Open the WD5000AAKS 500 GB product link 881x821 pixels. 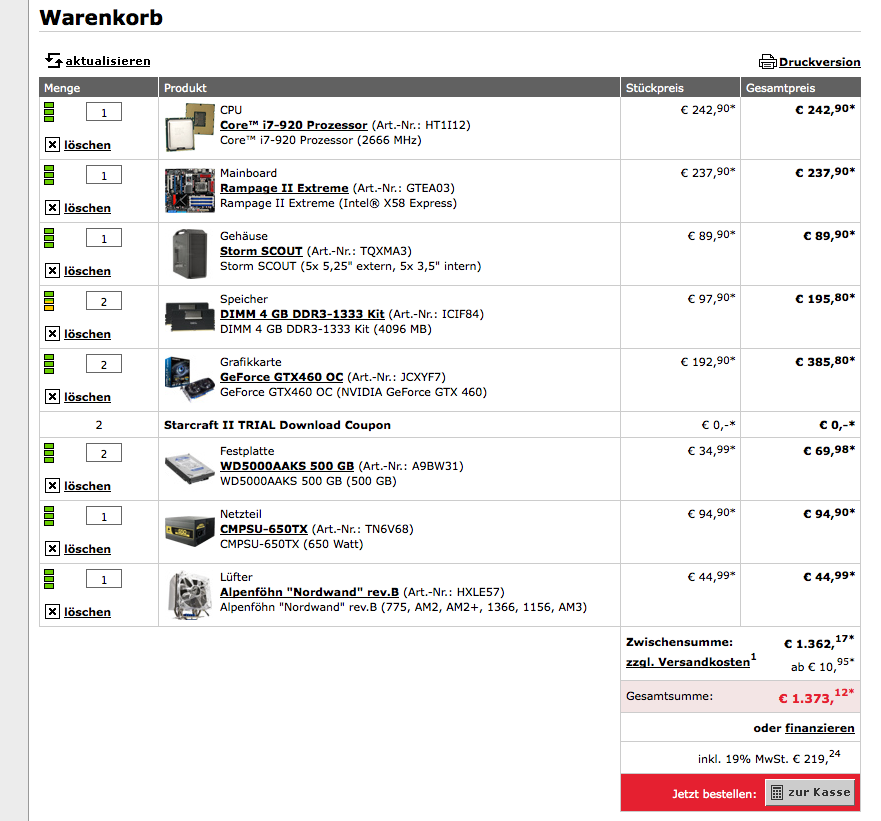click(287, 466)
